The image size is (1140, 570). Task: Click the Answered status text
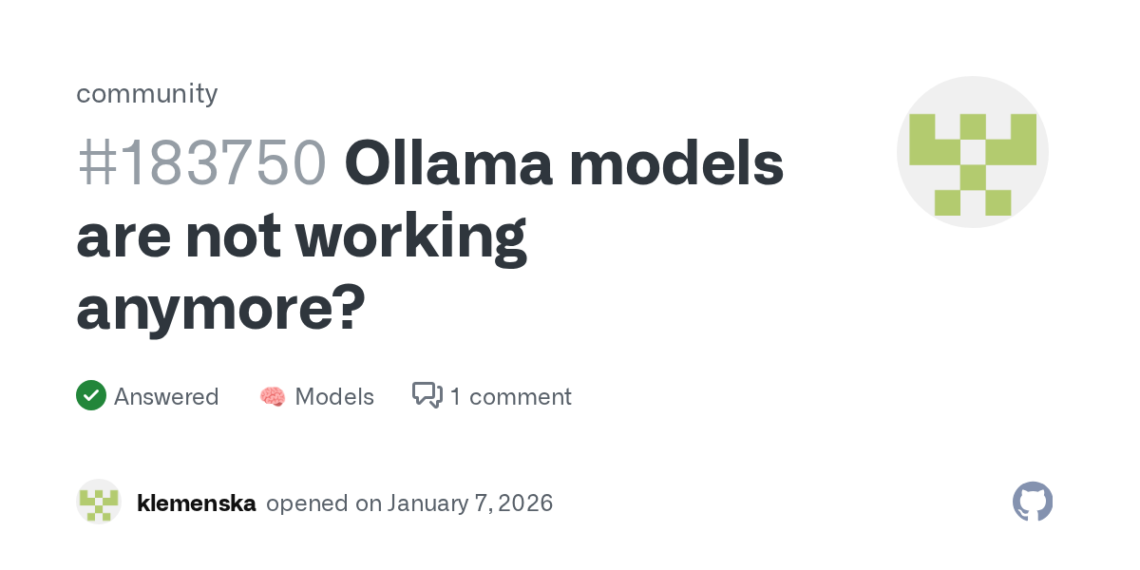click(166, 397)
